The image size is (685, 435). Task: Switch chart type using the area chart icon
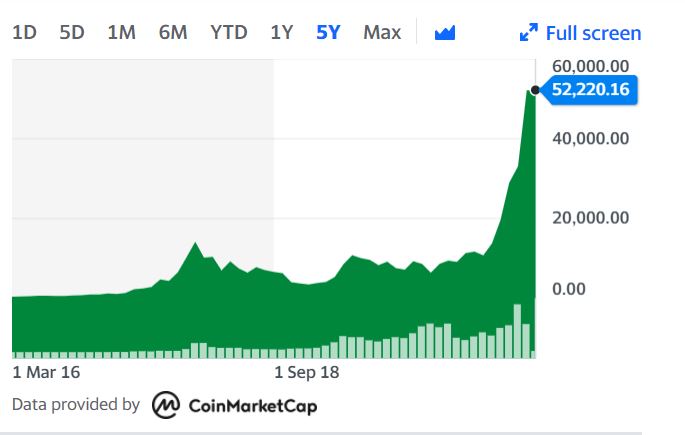click(445, 33)
